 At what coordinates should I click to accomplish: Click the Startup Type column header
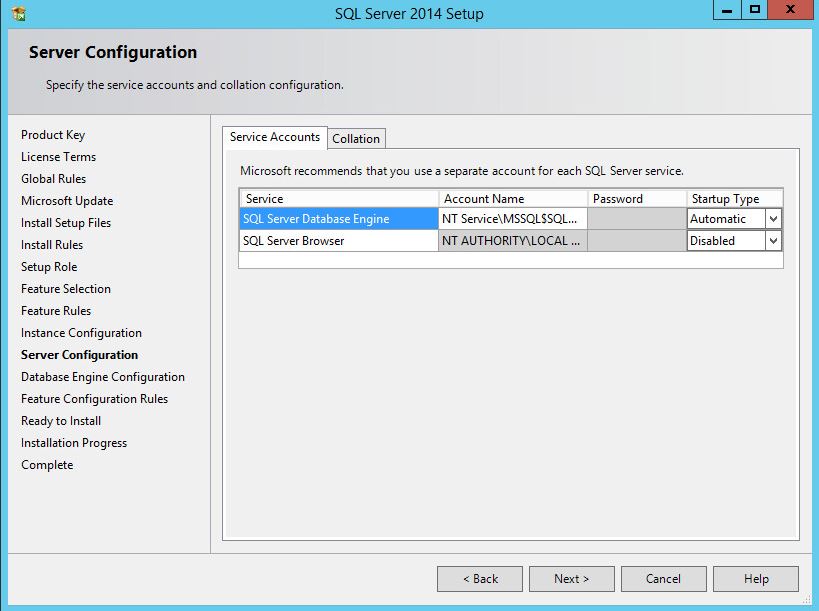pyautogui.click(x=734, y=199)
